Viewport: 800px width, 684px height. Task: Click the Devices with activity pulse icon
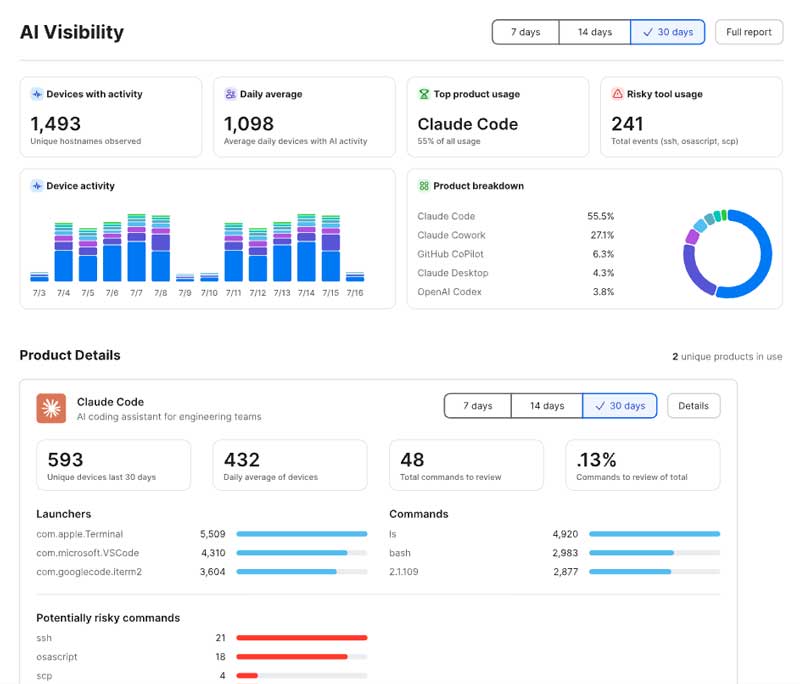click(37, 94)
